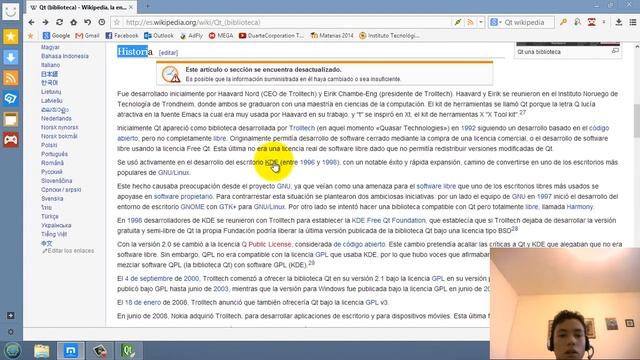Go back to previous page
The image size is (640, 360).
(31, 22)
